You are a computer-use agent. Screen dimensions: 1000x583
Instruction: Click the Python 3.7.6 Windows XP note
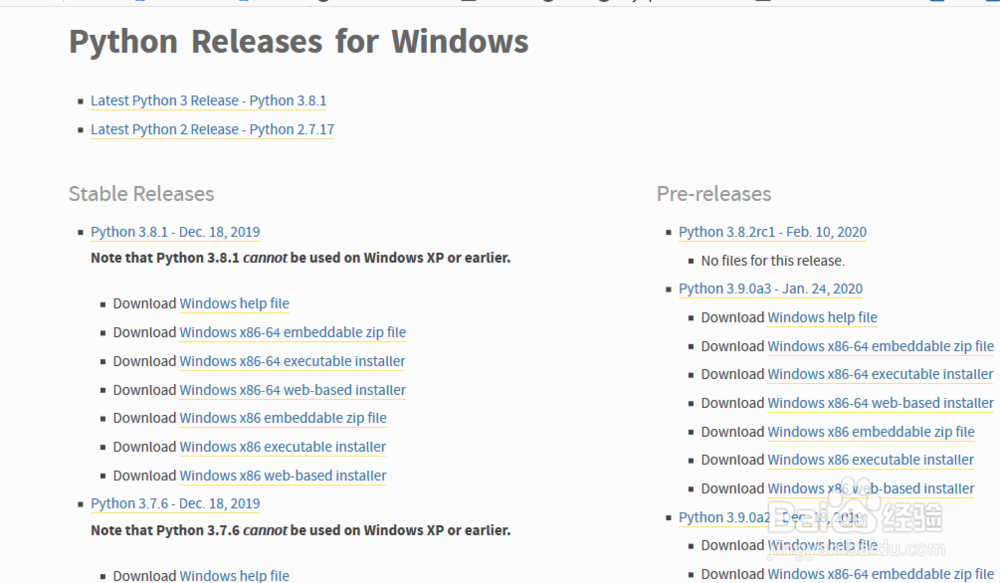(x=300, y=531)
